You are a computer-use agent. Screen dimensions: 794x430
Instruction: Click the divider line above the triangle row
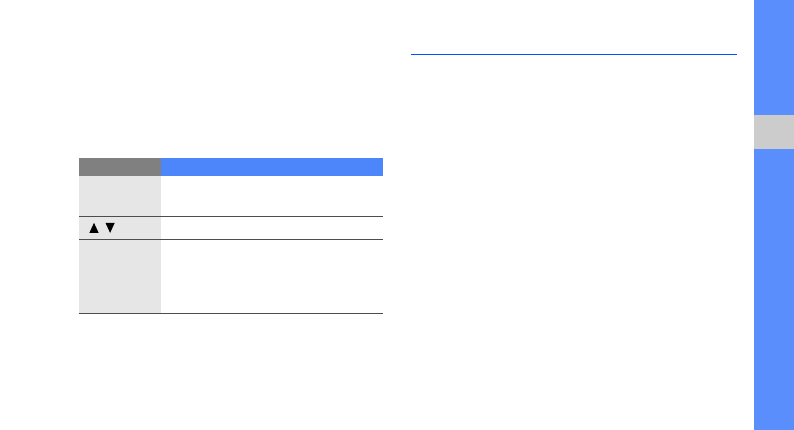point(231,216)
